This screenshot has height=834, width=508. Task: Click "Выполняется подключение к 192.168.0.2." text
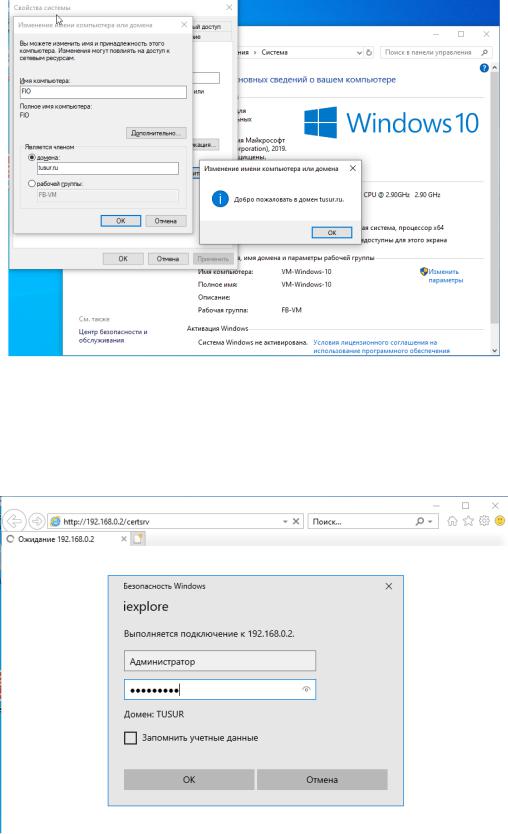209,633
